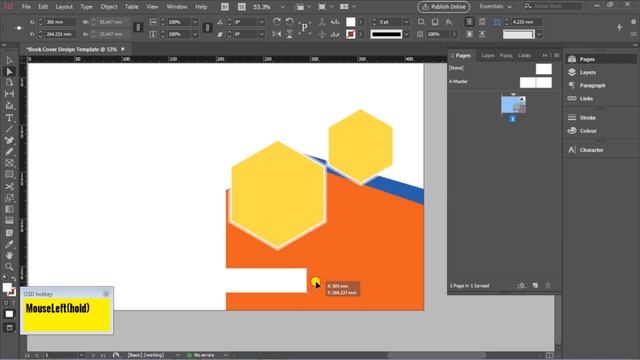Toggle constrain scaling proportions link
This screenshot has width=640, height=360.
207,28
